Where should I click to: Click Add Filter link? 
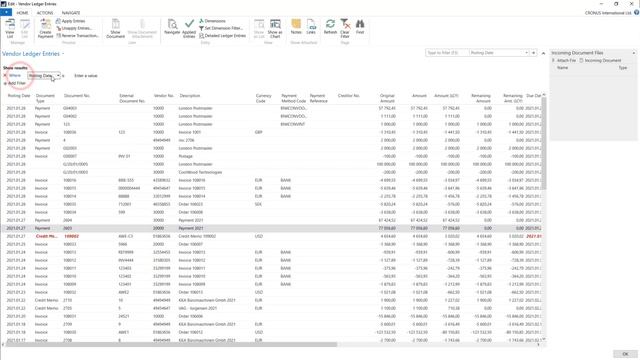(15, 83)
